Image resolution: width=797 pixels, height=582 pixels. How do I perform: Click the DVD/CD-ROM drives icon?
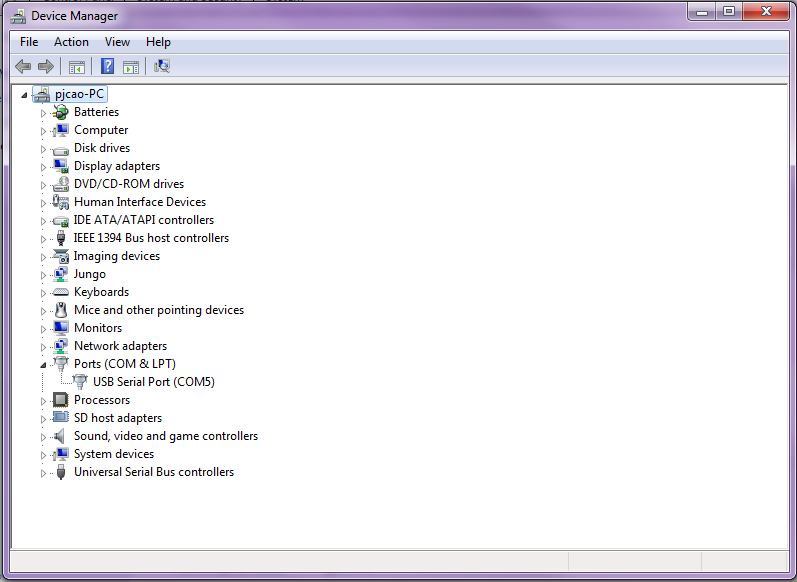pyautogui.click(x=60, y=184)
